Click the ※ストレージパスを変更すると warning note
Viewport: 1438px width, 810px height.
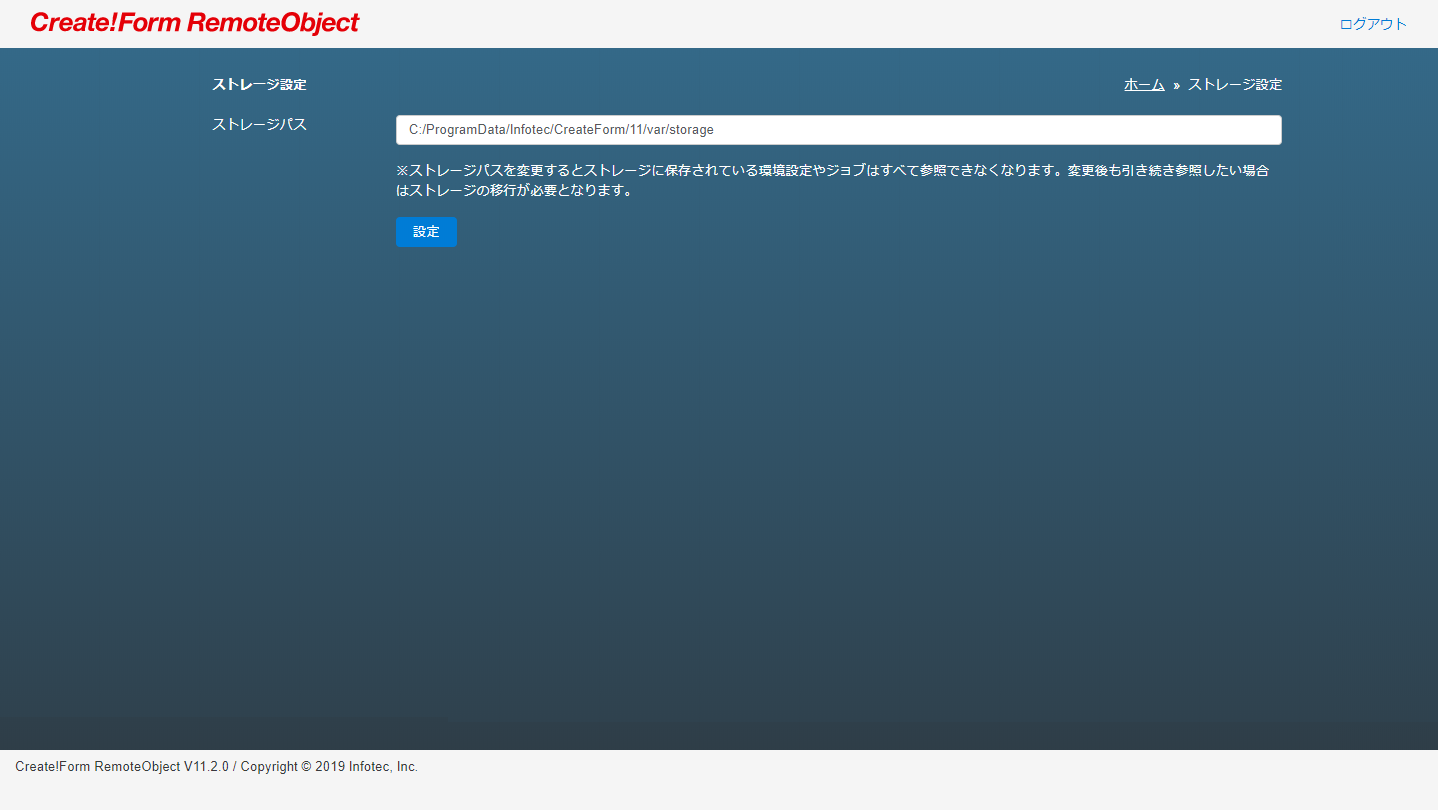click(832, 180)
